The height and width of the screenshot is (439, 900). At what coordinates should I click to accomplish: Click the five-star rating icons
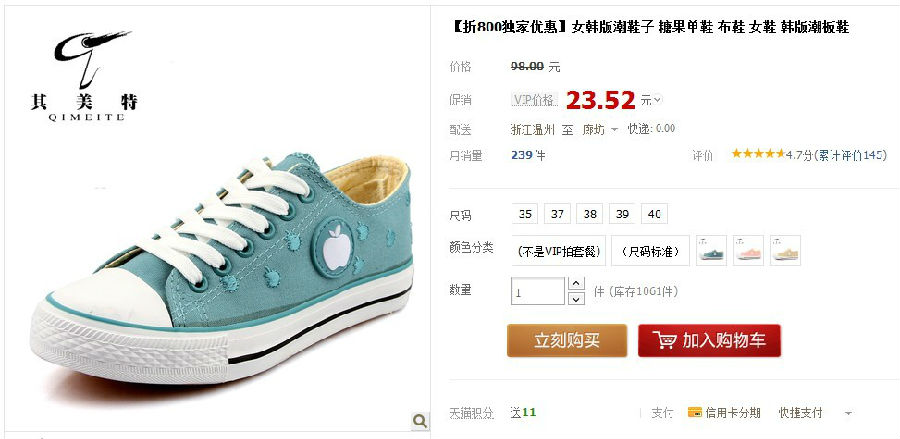758,154
